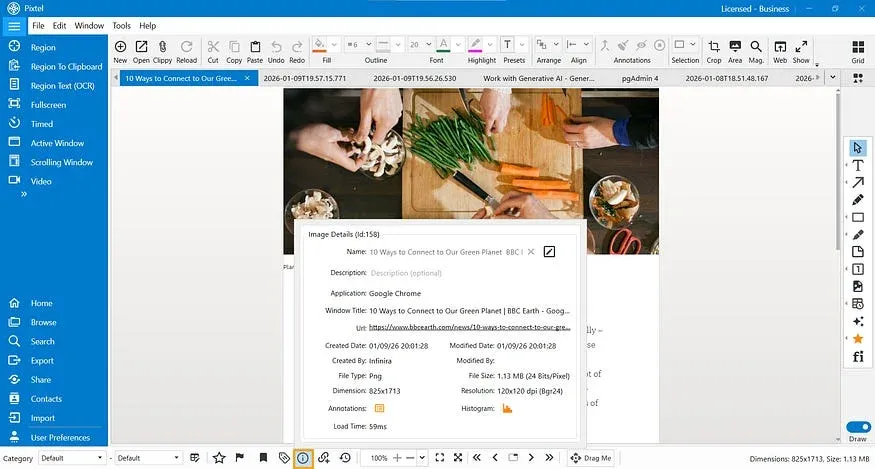Viewport: 875px width, 469px height.
Task: Click the Description optional input field
Action: pyautogui.click(x=469, y=273)
